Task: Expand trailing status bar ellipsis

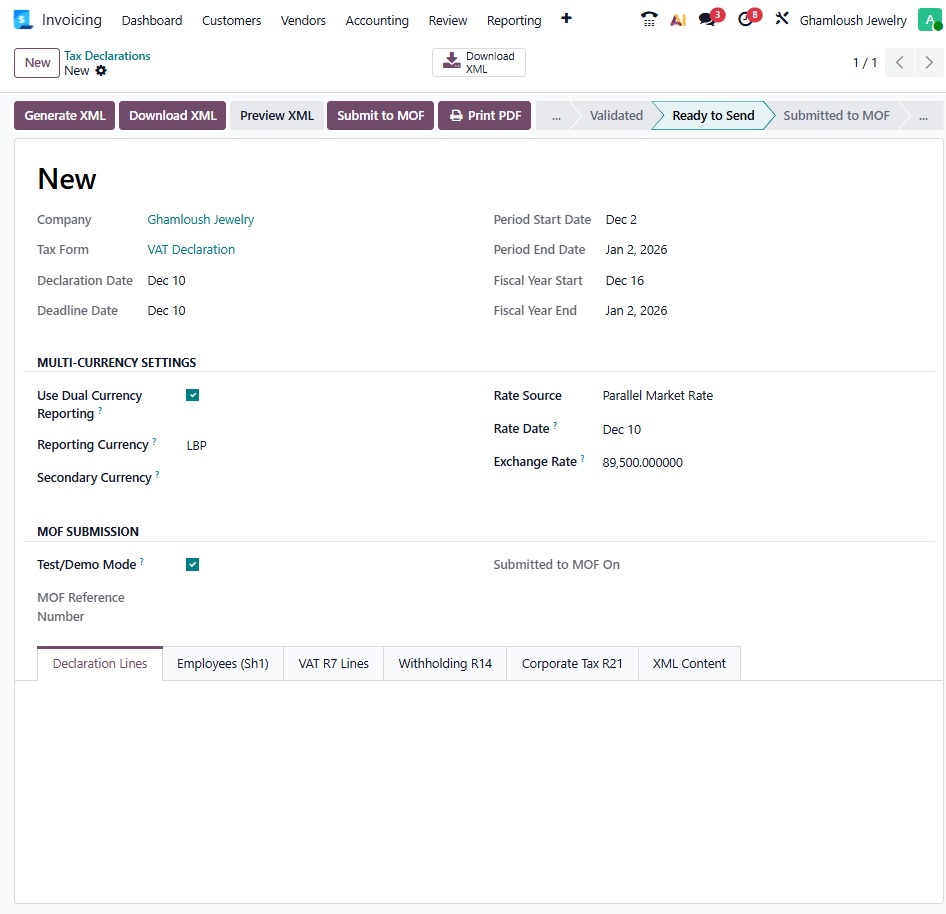Action: click(x=925, y=116)
